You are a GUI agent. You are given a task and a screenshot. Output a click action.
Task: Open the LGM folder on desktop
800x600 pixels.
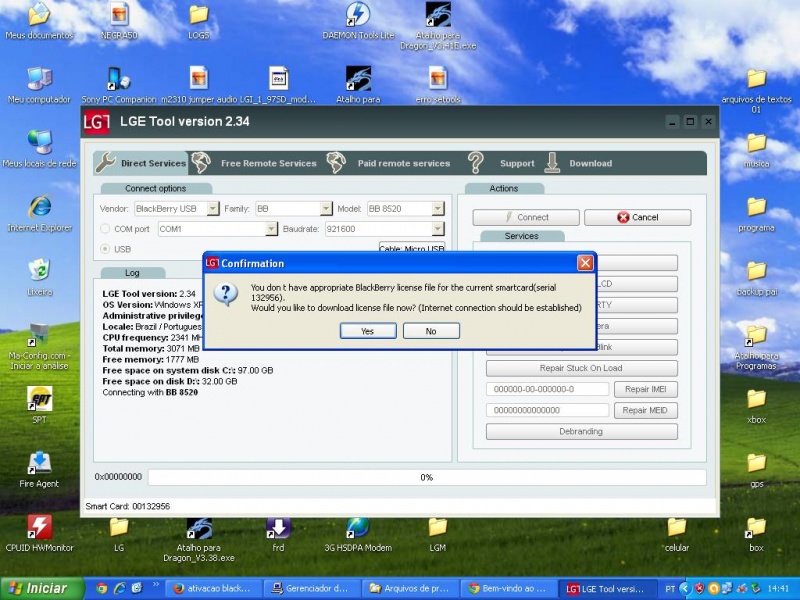coord(438,534)
